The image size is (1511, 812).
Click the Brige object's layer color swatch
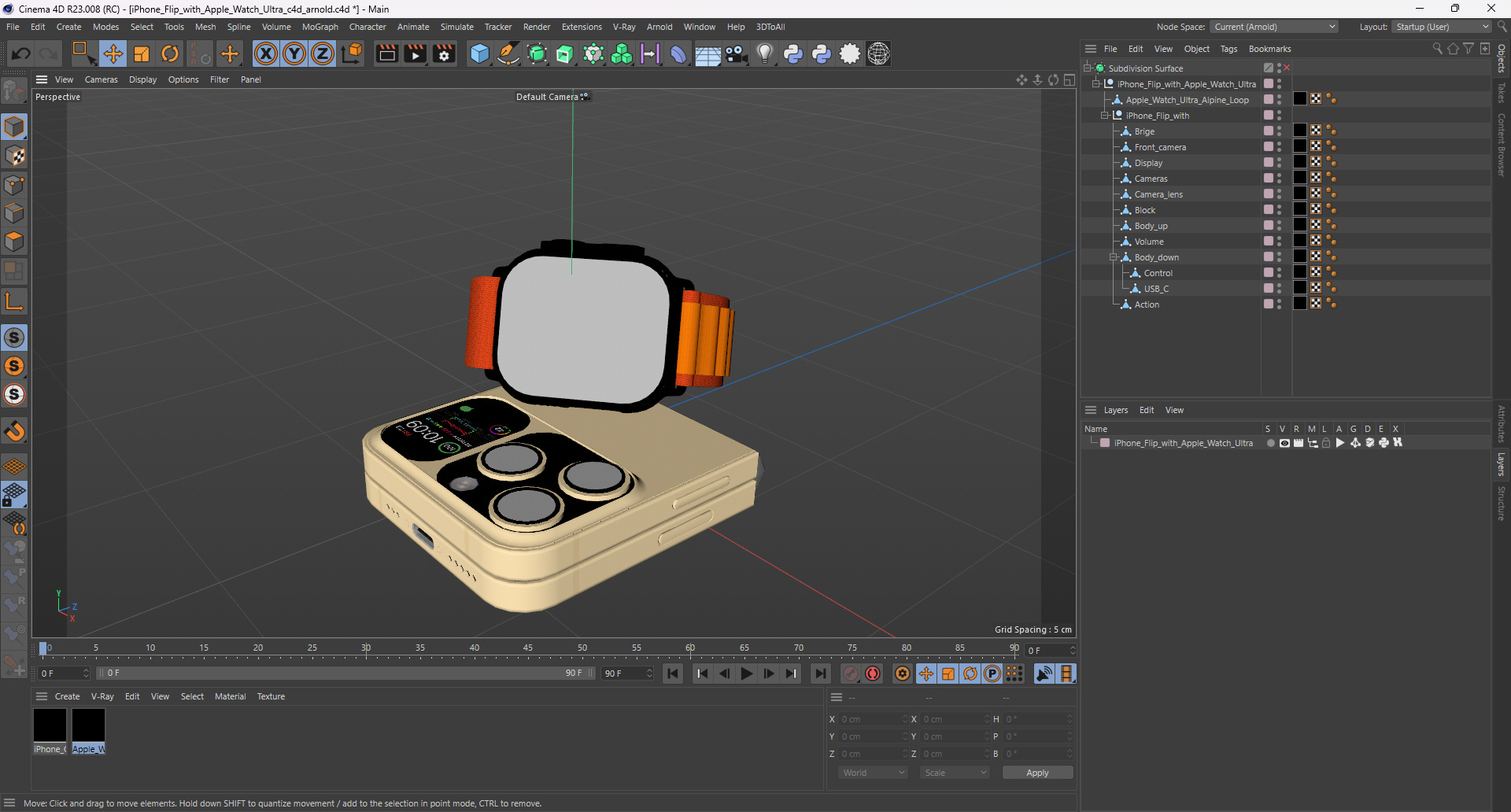tap(1269, 131)
